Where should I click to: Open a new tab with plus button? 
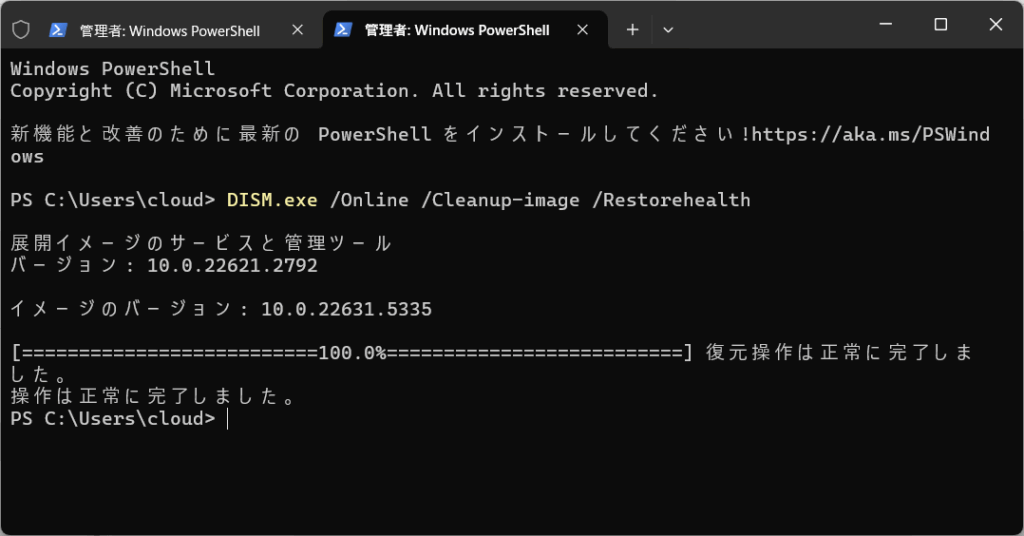pos(632,30)
